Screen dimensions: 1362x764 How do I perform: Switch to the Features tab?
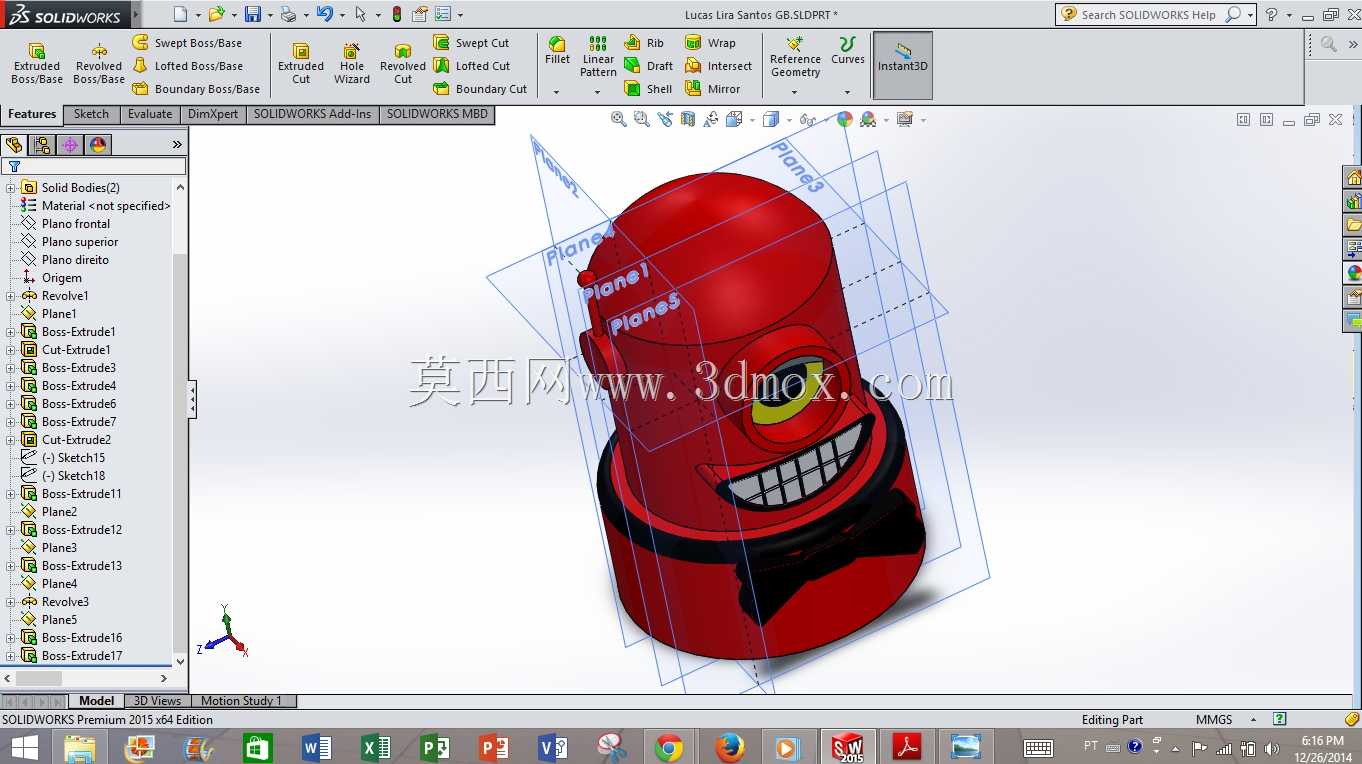pyautogui.click(x=32, y=114)
